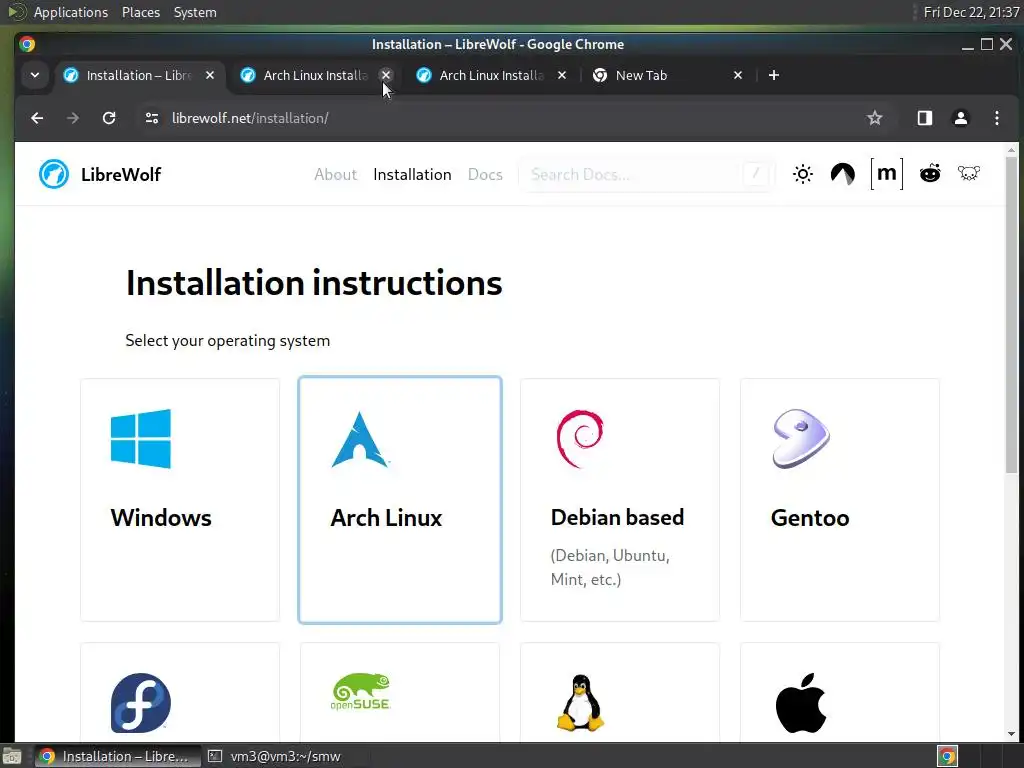Click scrollbar down arrow
This screenshot has height=768, width=1024.
[x=1011, y=734]
